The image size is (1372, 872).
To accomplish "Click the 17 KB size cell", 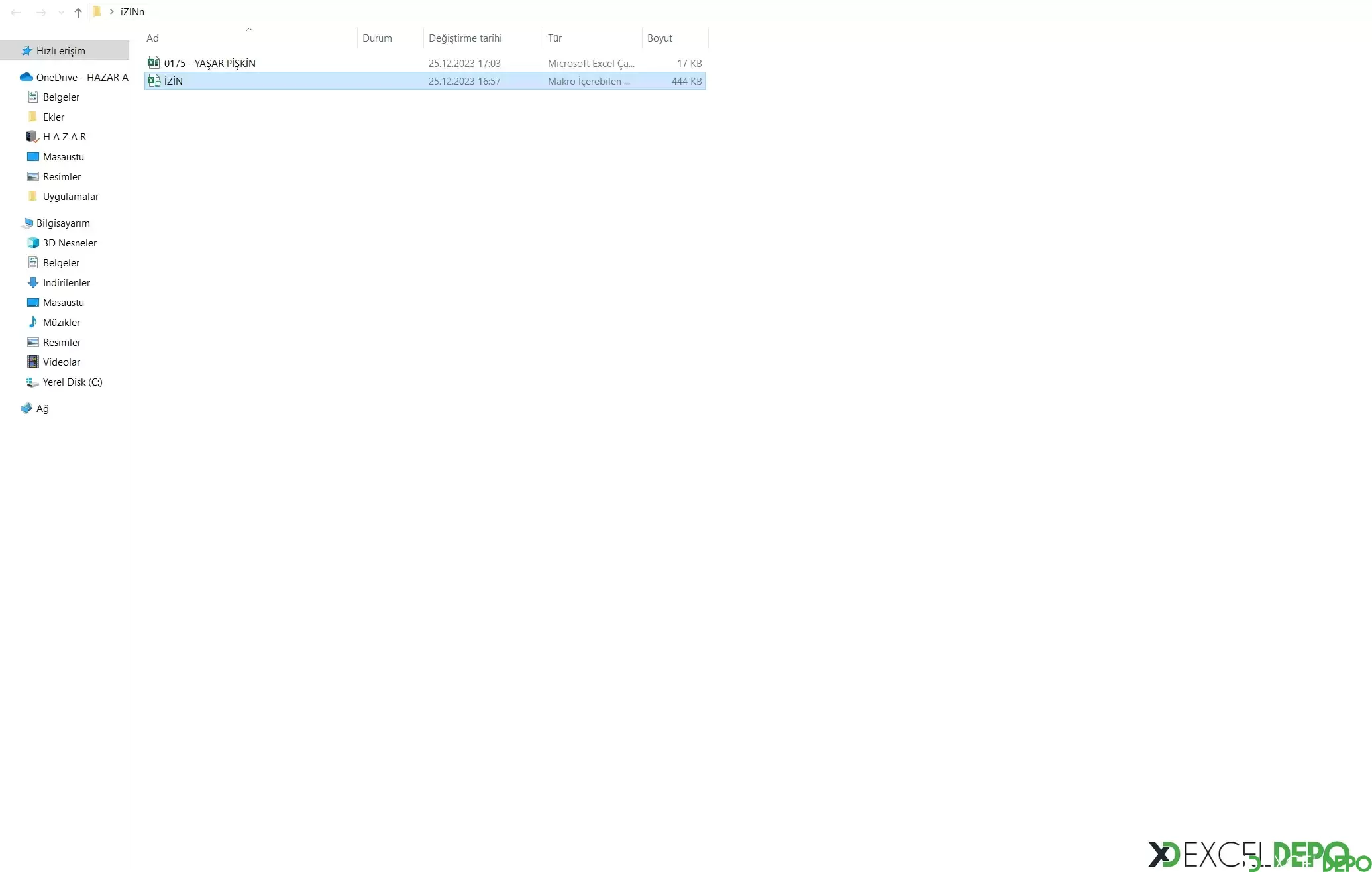I will (x=690, y=63).
